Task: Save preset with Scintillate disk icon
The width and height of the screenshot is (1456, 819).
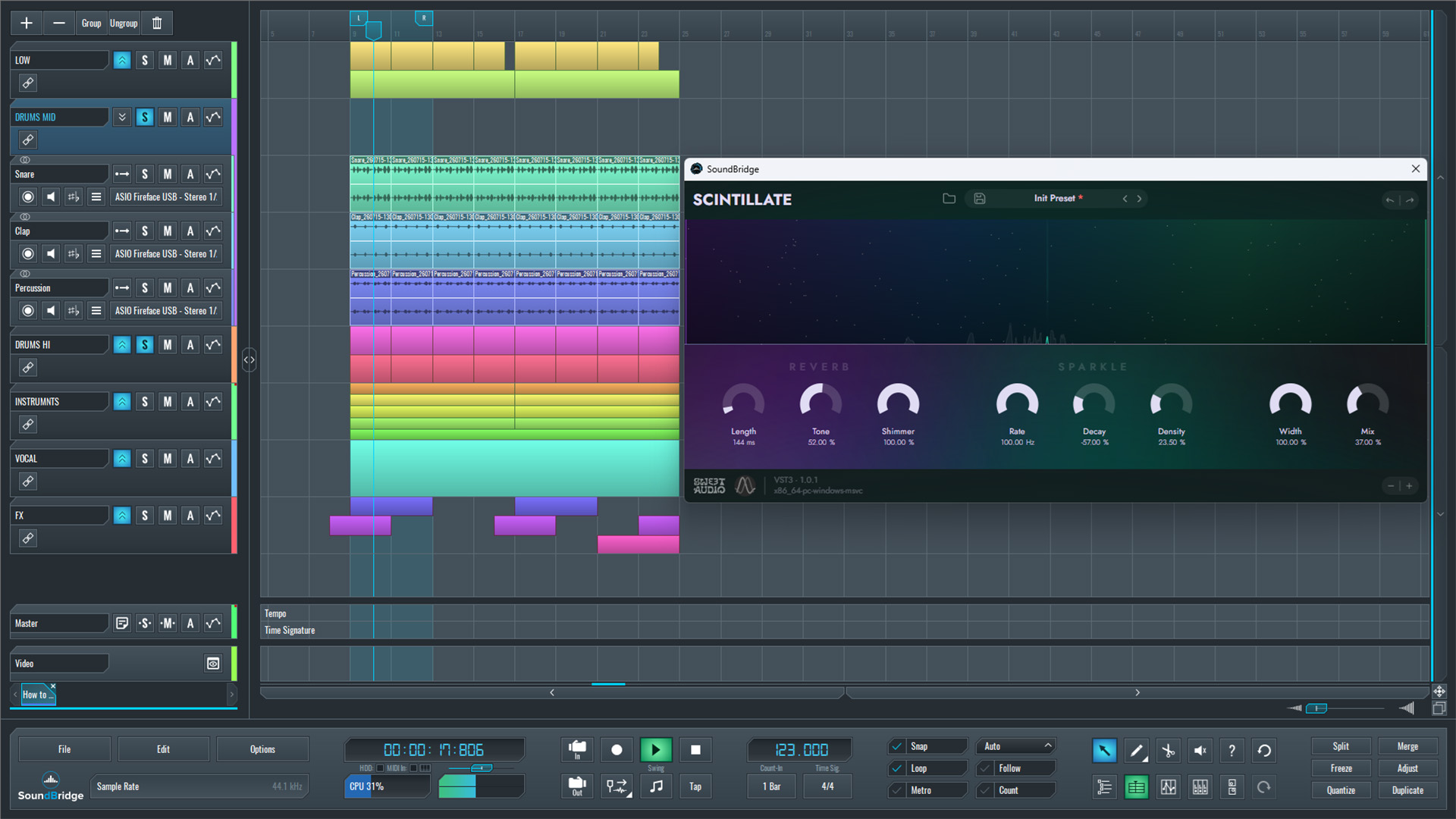Action: 980,199
